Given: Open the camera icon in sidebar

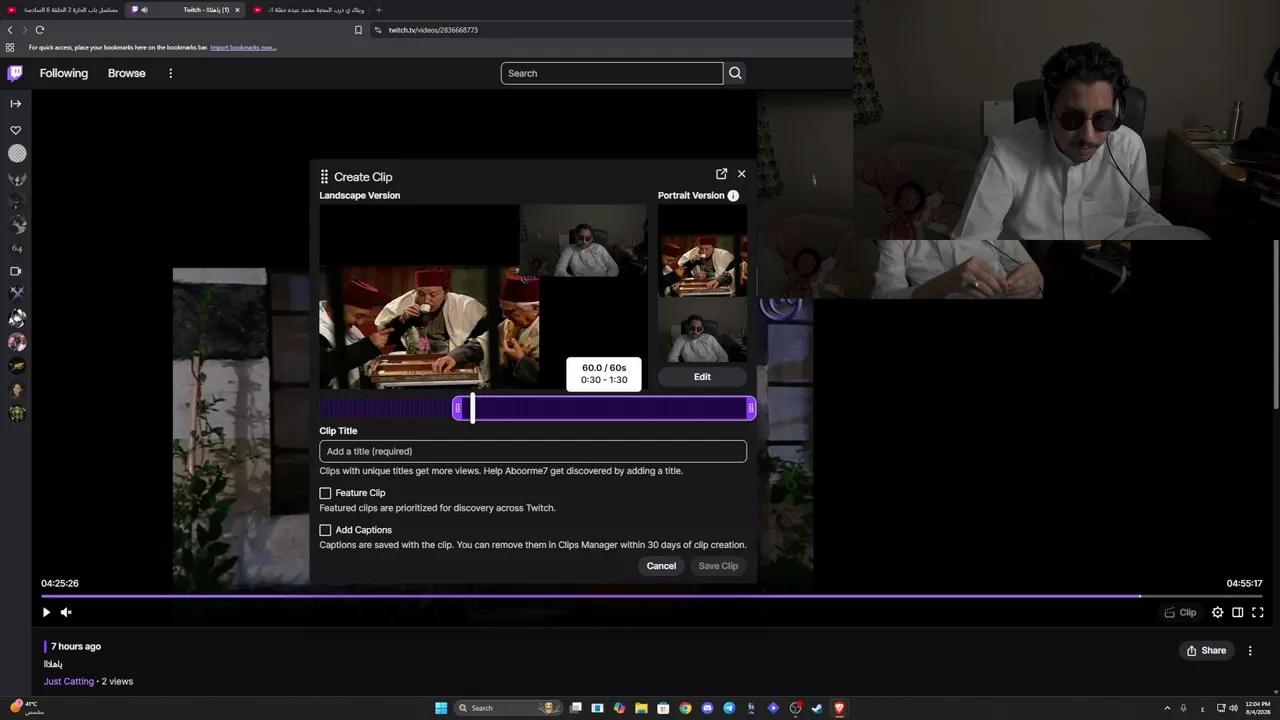Looking at the screenshot, I should pyautogui.click(x=16, y=271).
